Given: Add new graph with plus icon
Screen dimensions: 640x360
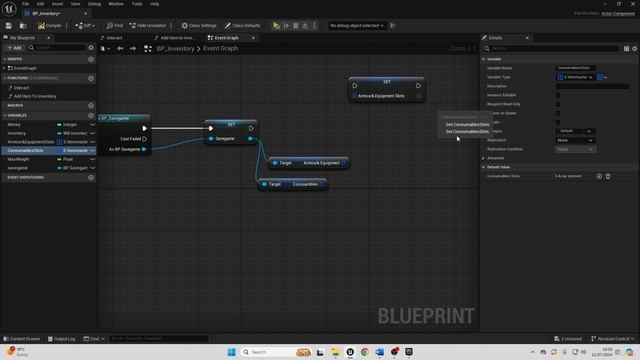Looking at the screenshot, I should (91, 59).
